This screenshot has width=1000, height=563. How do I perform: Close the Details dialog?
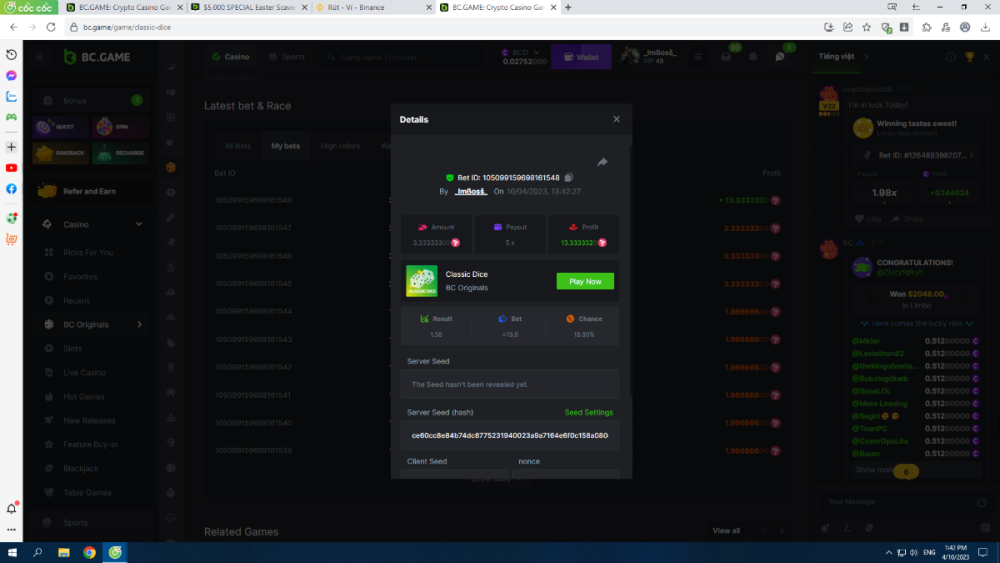(x=616, y=119)
